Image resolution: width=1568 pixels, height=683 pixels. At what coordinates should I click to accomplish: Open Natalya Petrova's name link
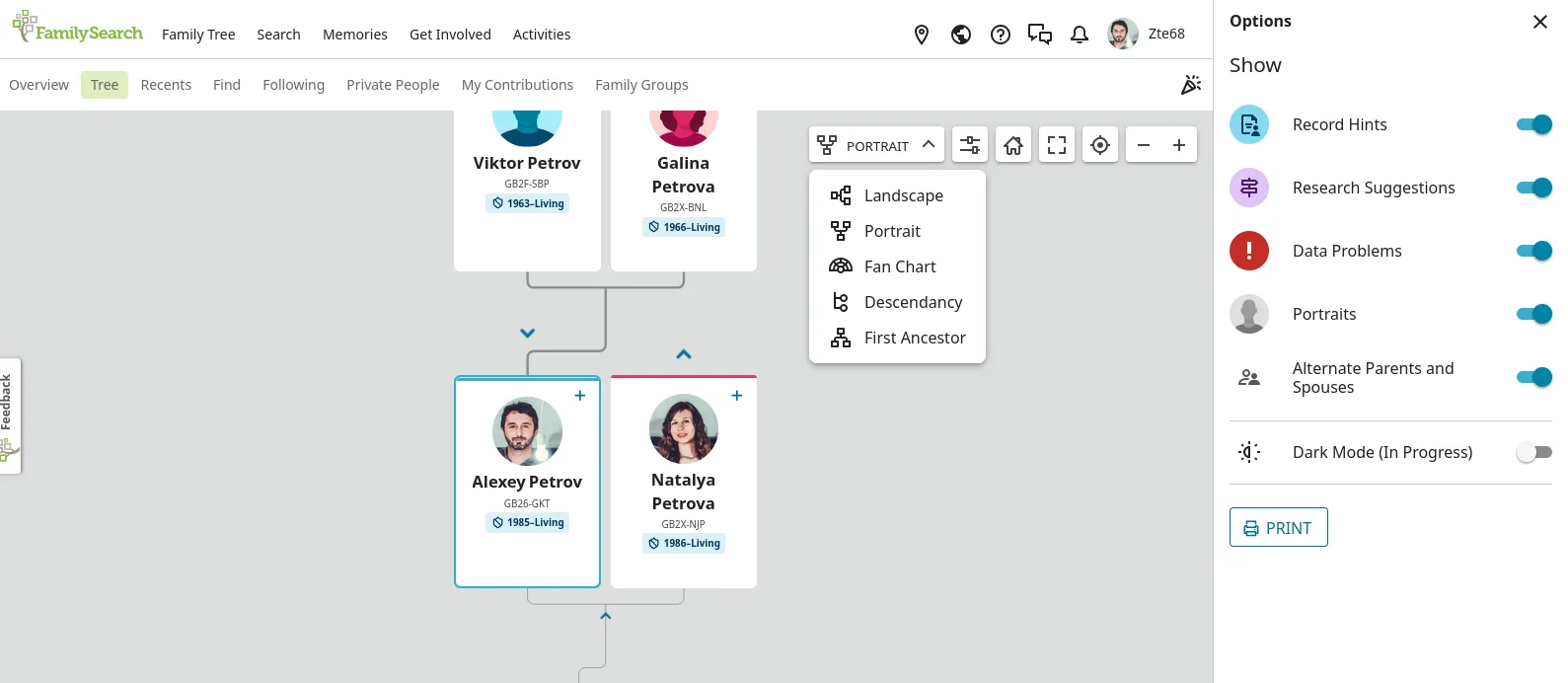click(x=683, y=492)
